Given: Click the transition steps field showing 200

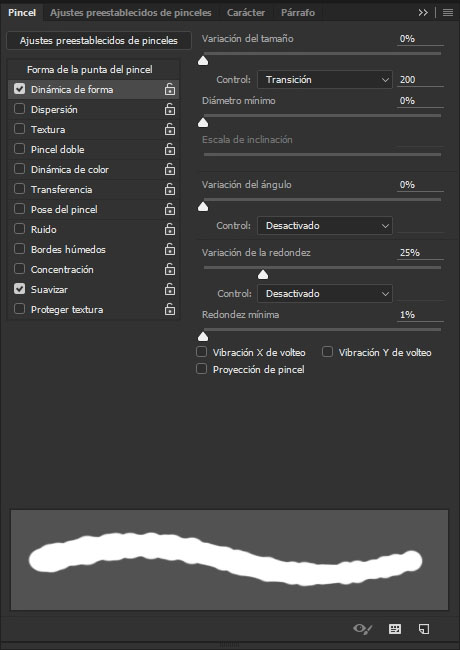Looking at the screenshot, I should point(420,79).
